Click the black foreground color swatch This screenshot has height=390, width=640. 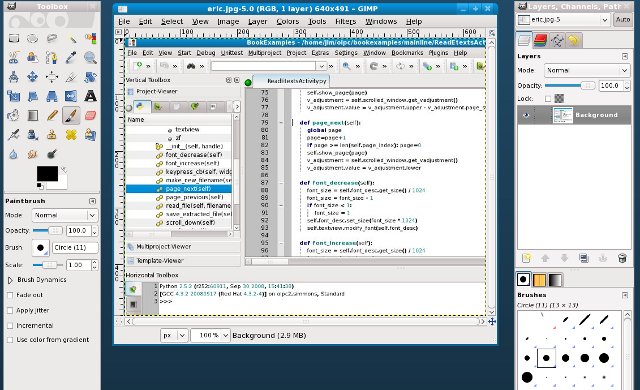coord(47,173)
